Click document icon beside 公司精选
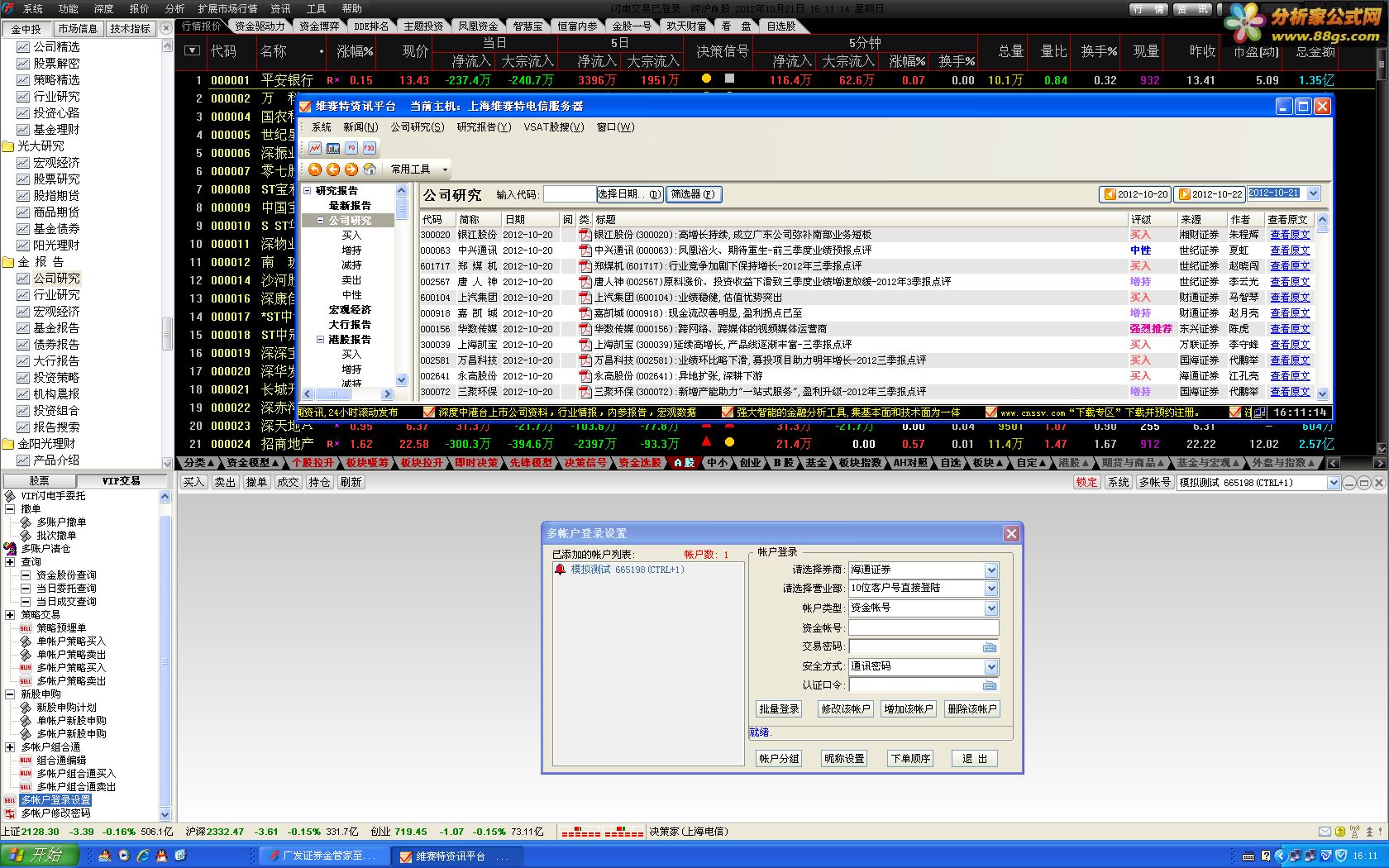Viewport: 1389px width, 868px height. click(23, 47)
